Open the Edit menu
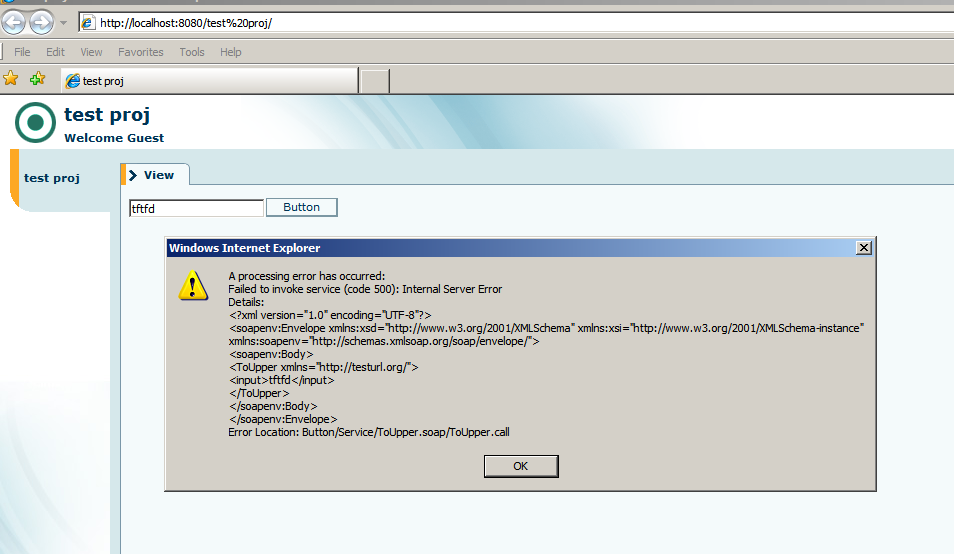The width and height of the screenshot is (954, 554). pos(55,52)
